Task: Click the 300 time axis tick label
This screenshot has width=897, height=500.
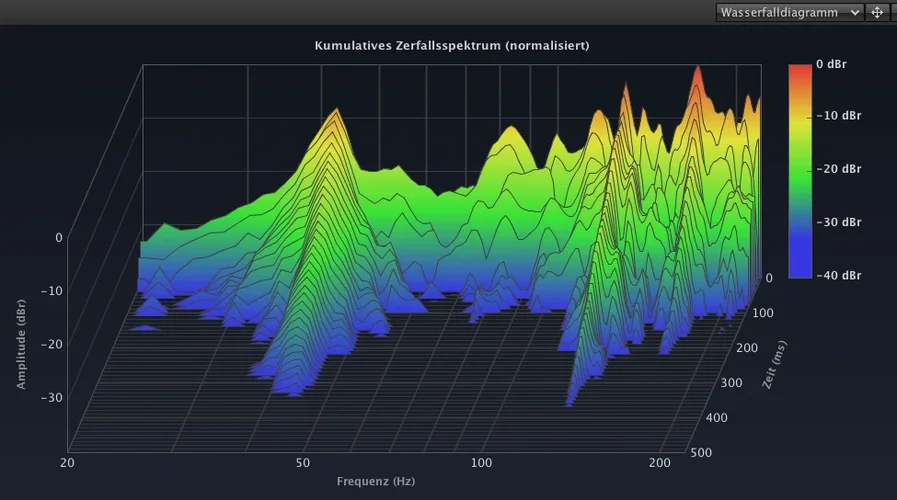Action: (732, 383)
